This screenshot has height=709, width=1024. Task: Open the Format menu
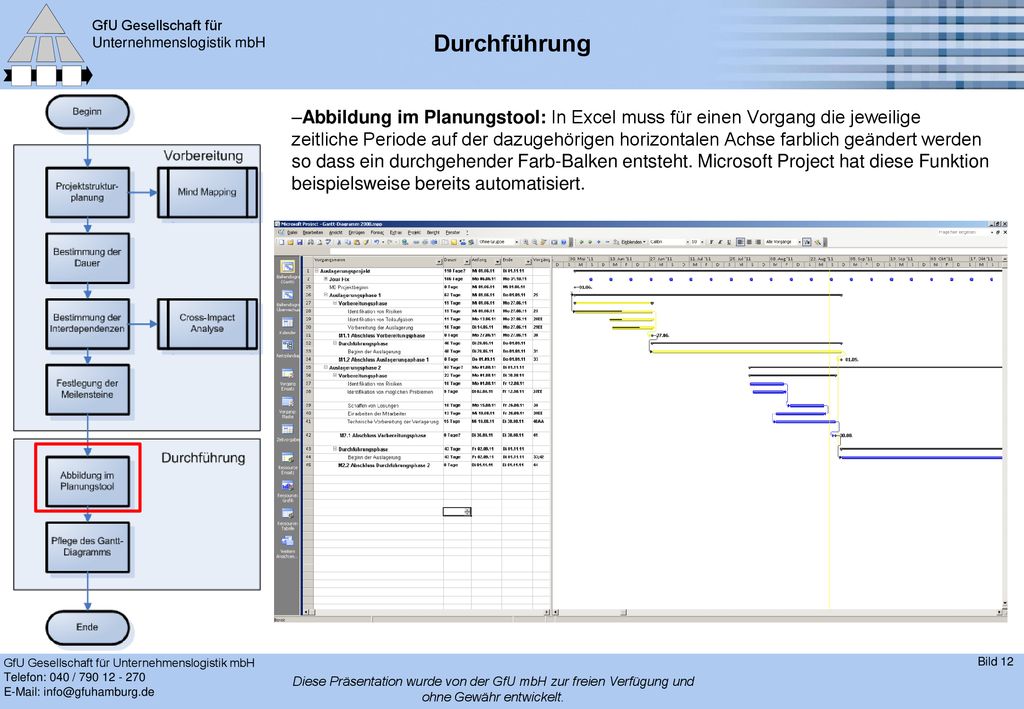[x=377, y=232]
